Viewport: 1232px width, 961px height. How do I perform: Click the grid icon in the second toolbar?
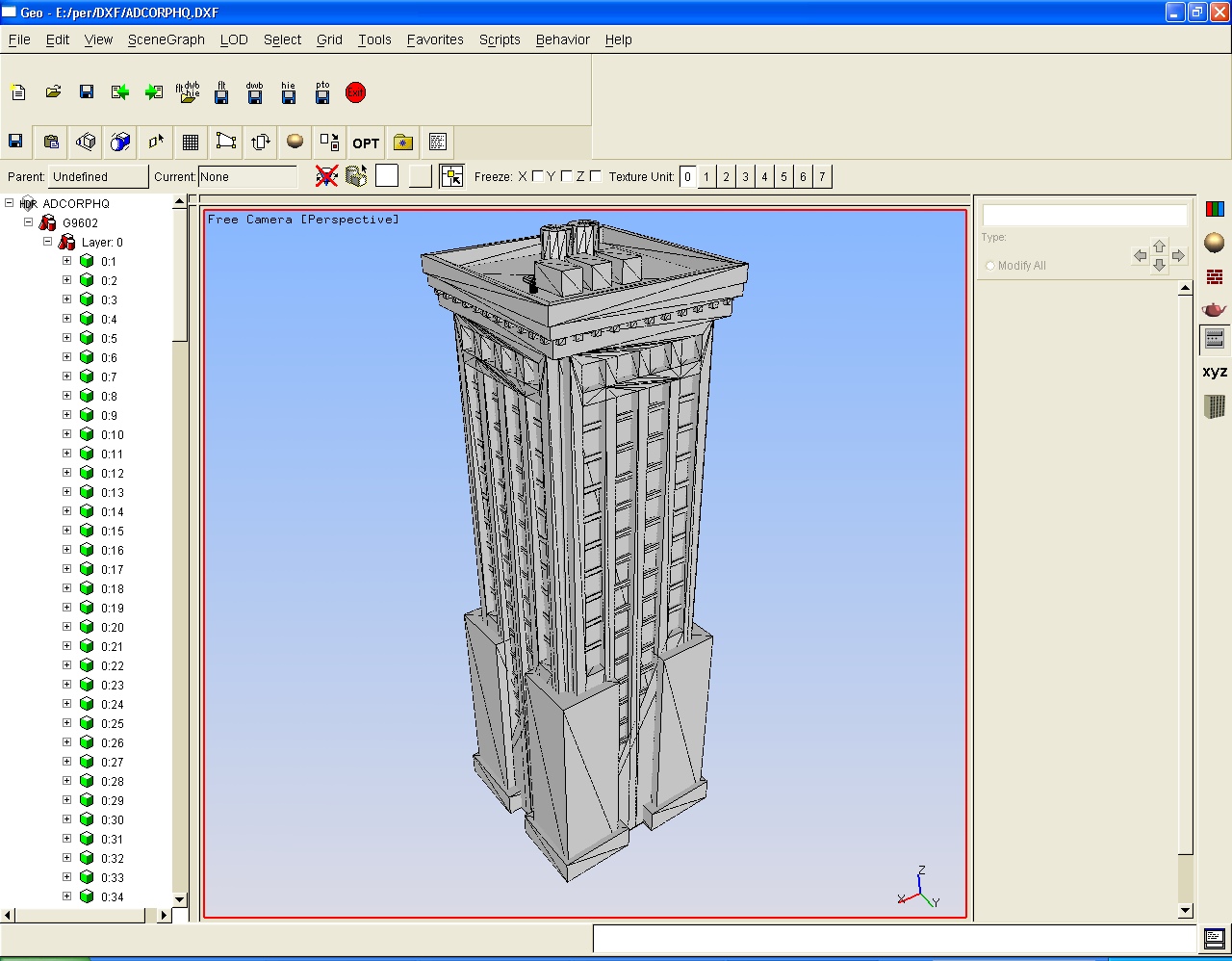coord(191,143)
